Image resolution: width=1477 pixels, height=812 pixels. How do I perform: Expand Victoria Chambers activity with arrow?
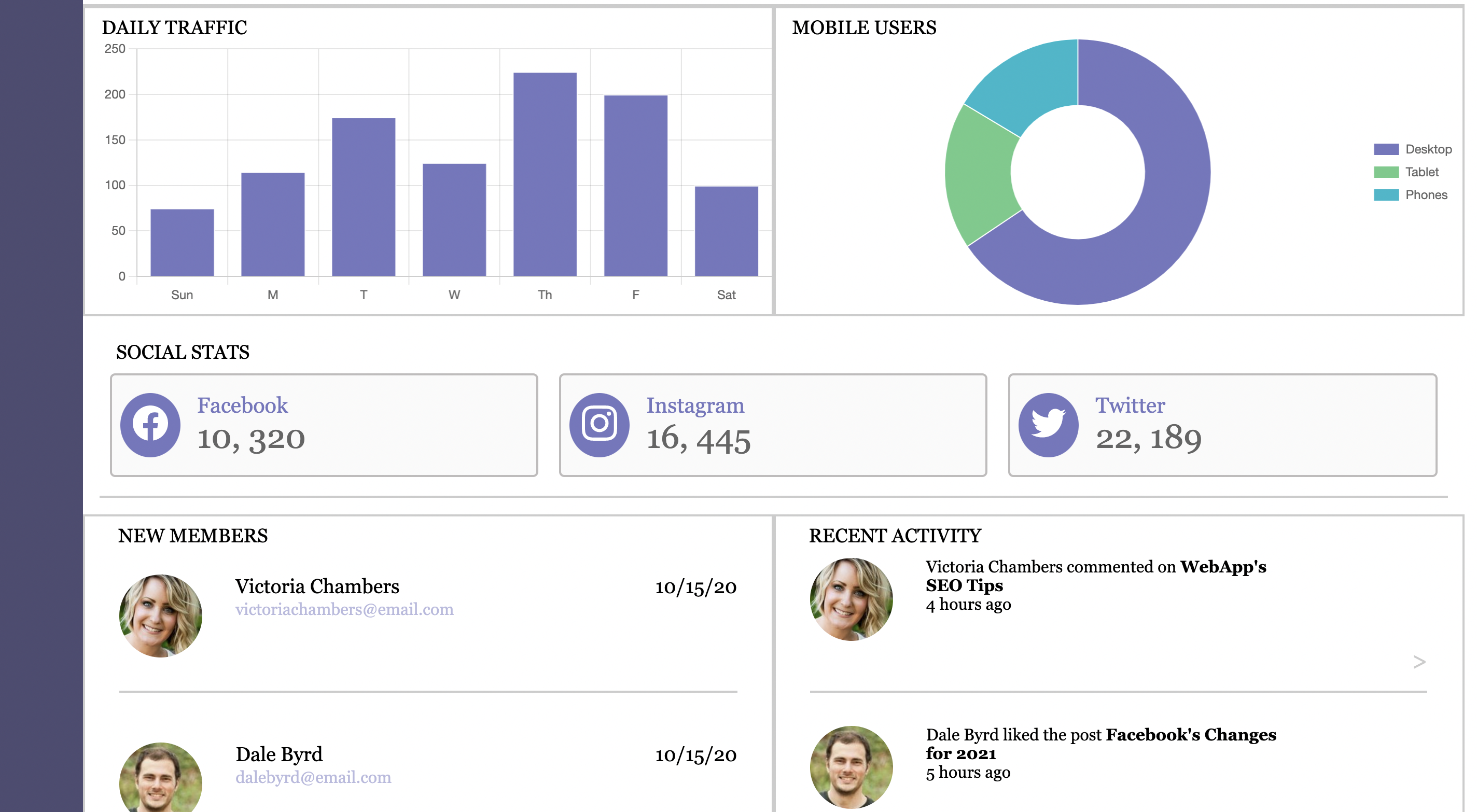pyautogui.click(x=1418, y=662)
